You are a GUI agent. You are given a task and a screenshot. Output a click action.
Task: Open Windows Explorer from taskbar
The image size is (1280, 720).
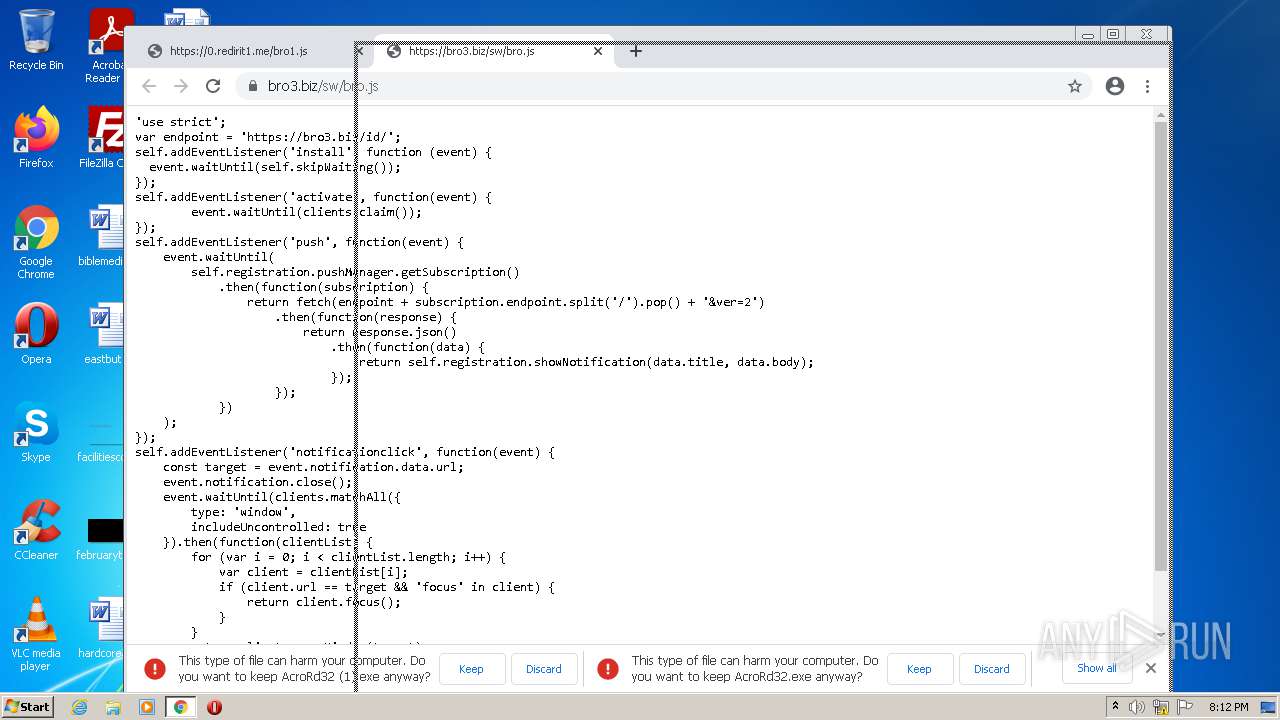[x=113, y=707]
